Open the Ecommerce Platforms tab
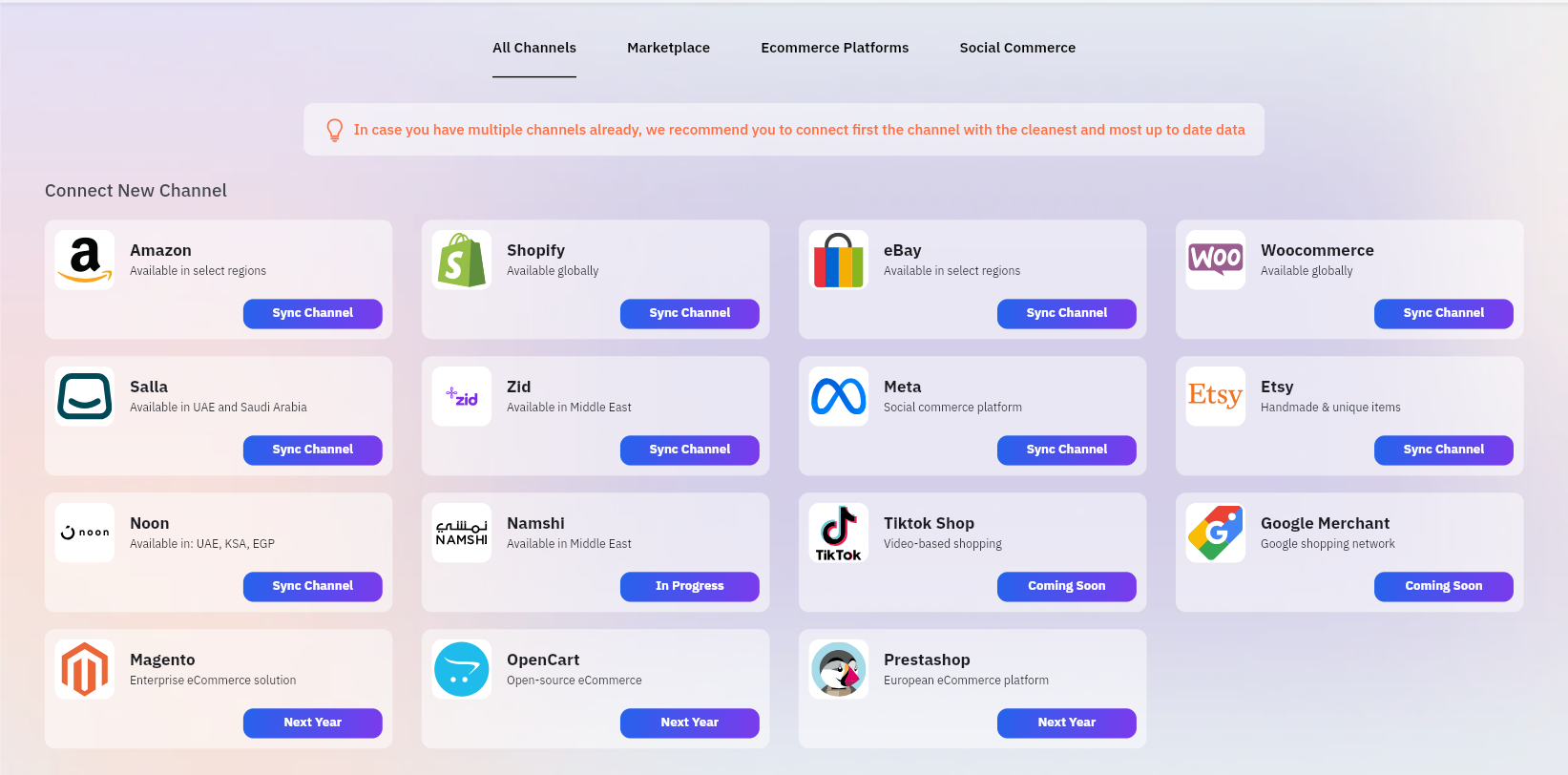Screen dimensions: 1568x775 pyautogui.click(x=834, y=48)
